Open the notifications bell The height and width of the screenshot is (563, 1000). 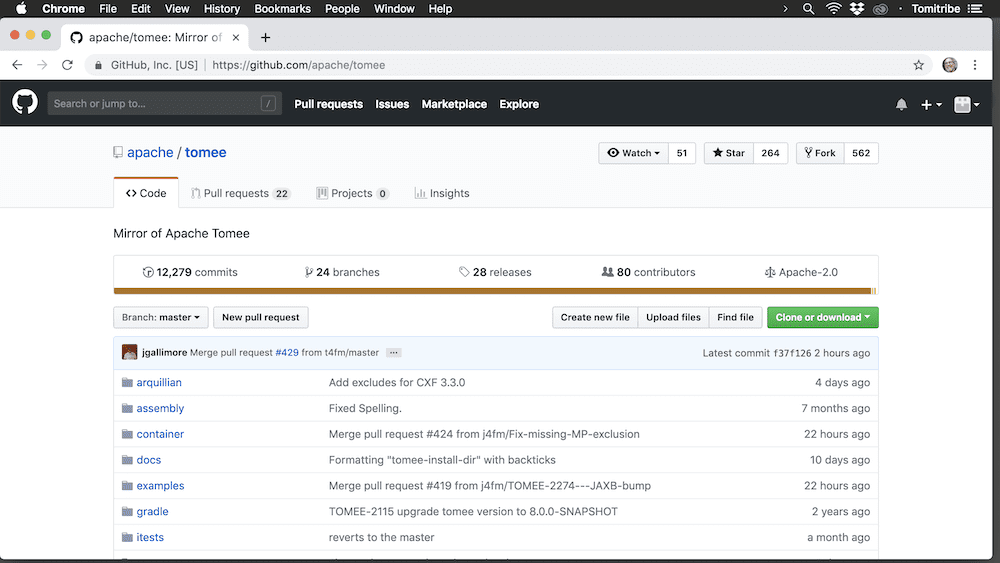tap(901, 104)
